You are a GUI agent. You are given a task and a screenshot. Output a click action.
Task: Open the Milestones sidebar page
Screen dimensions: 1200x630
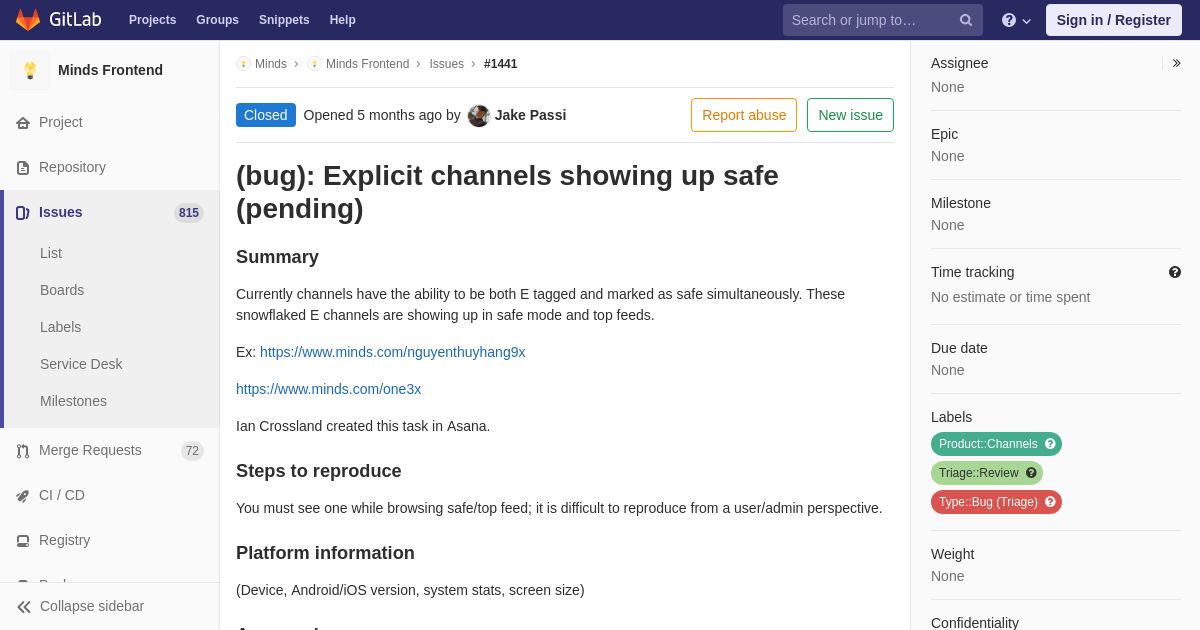click(x=73, y=401)
